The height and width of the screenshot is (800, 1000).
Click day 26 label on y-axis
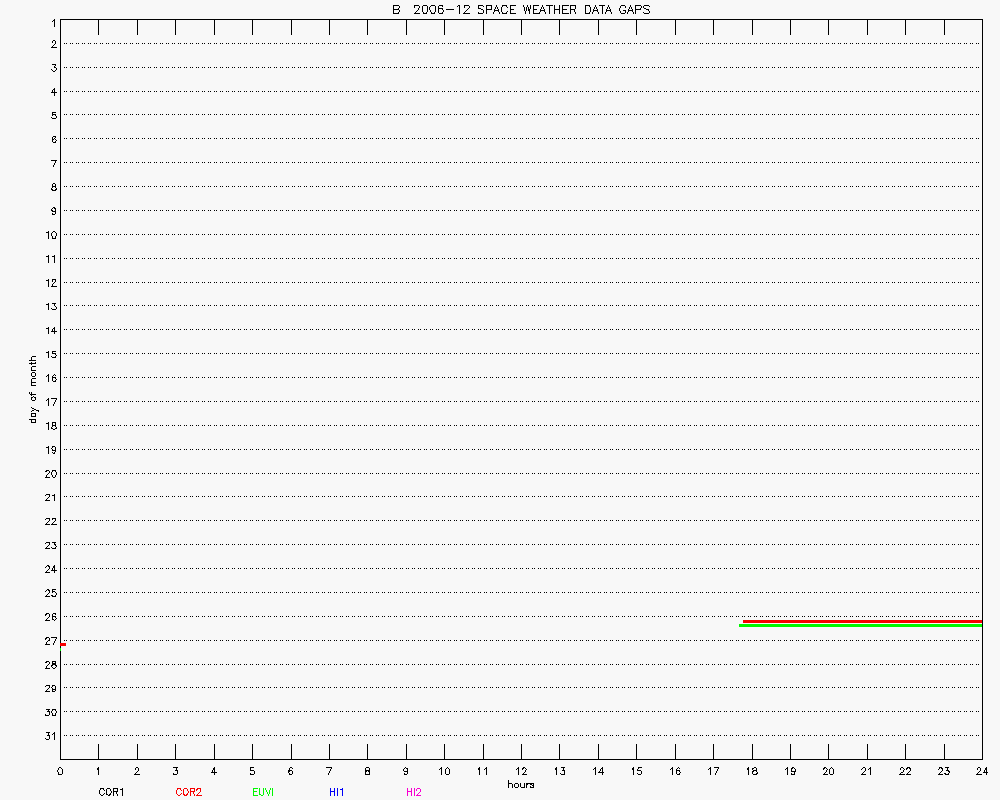click(49, 617)
